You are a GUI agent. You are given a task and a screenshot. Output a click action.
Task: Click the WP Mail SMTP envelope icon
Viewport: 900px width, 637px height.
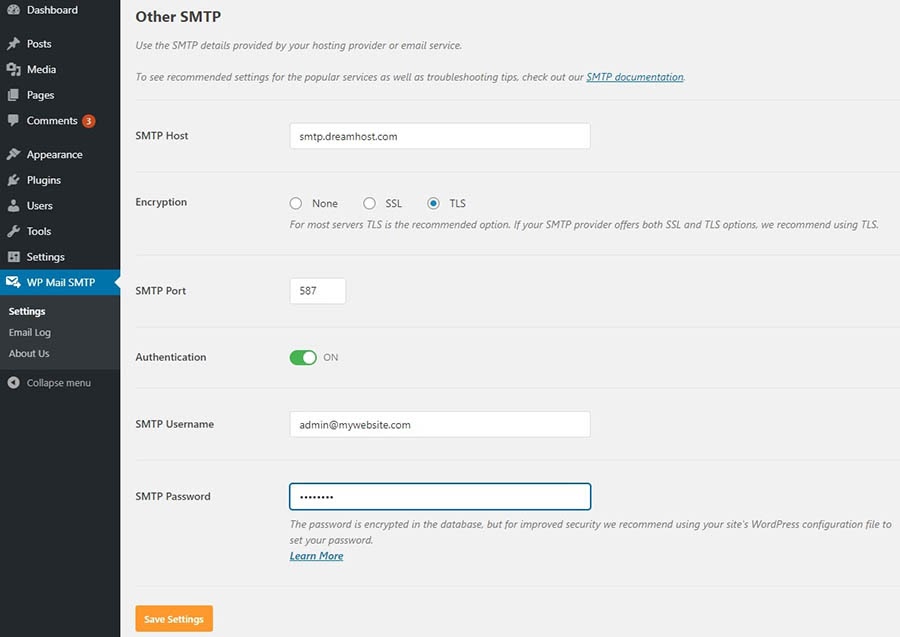click(x=13, y=283)
